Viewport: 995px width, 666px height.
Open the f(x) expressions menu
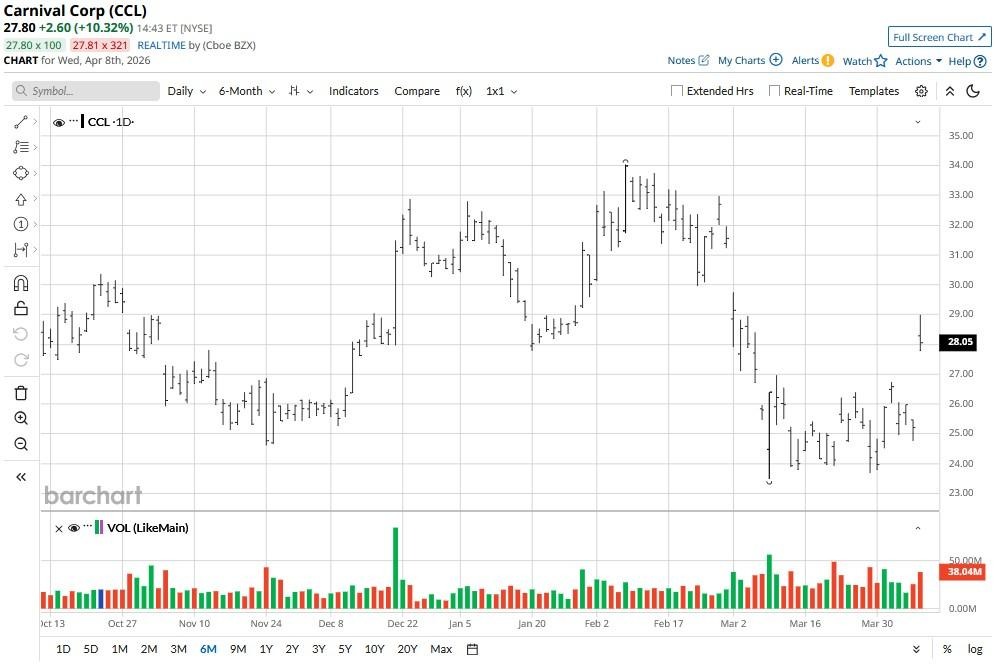pyautogui.click(x=464, y=91)
